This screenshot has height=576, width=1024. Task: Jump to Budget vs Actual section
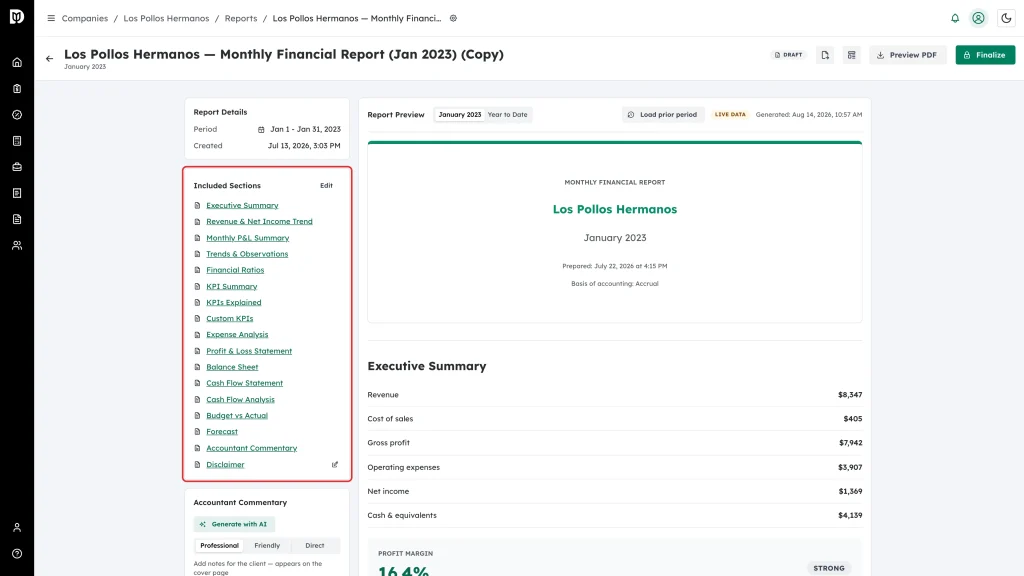click(237, 415)
